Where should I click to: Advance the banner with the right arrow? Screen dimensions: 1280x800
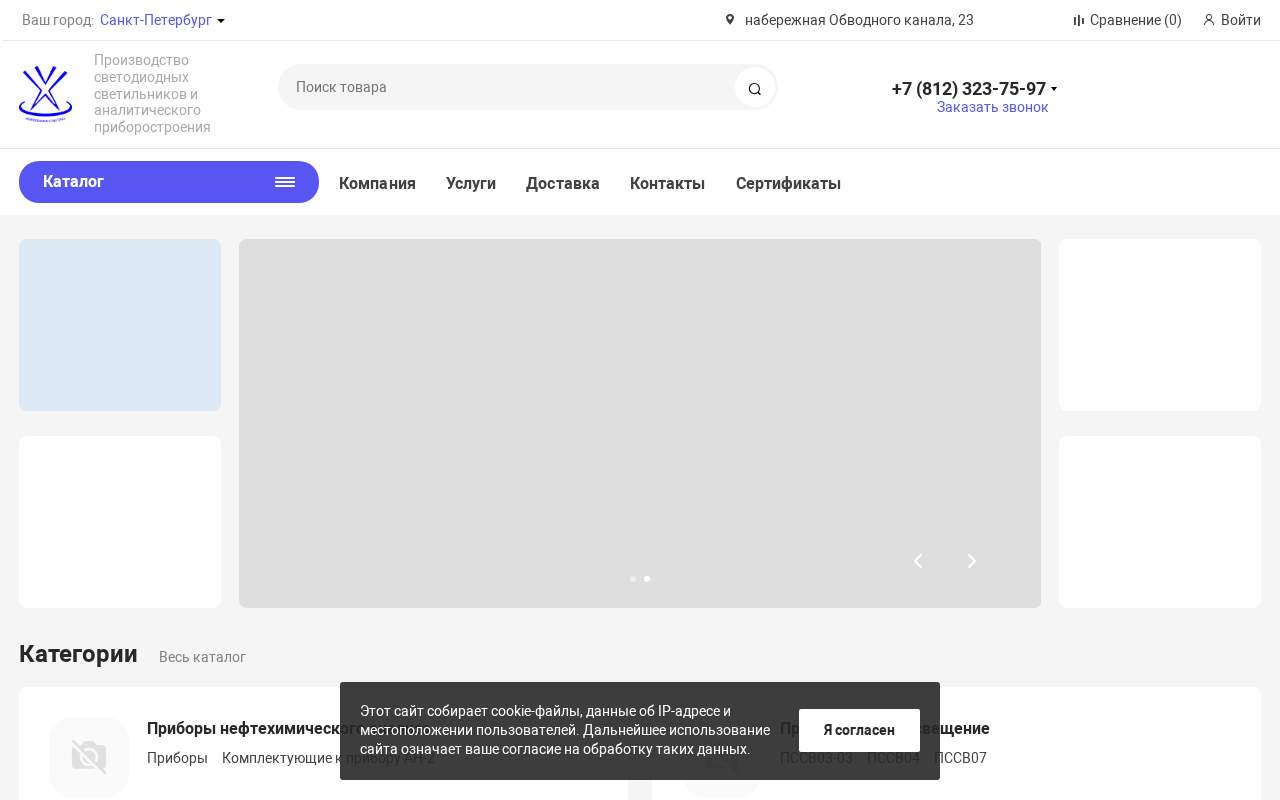tap(971, 561)
